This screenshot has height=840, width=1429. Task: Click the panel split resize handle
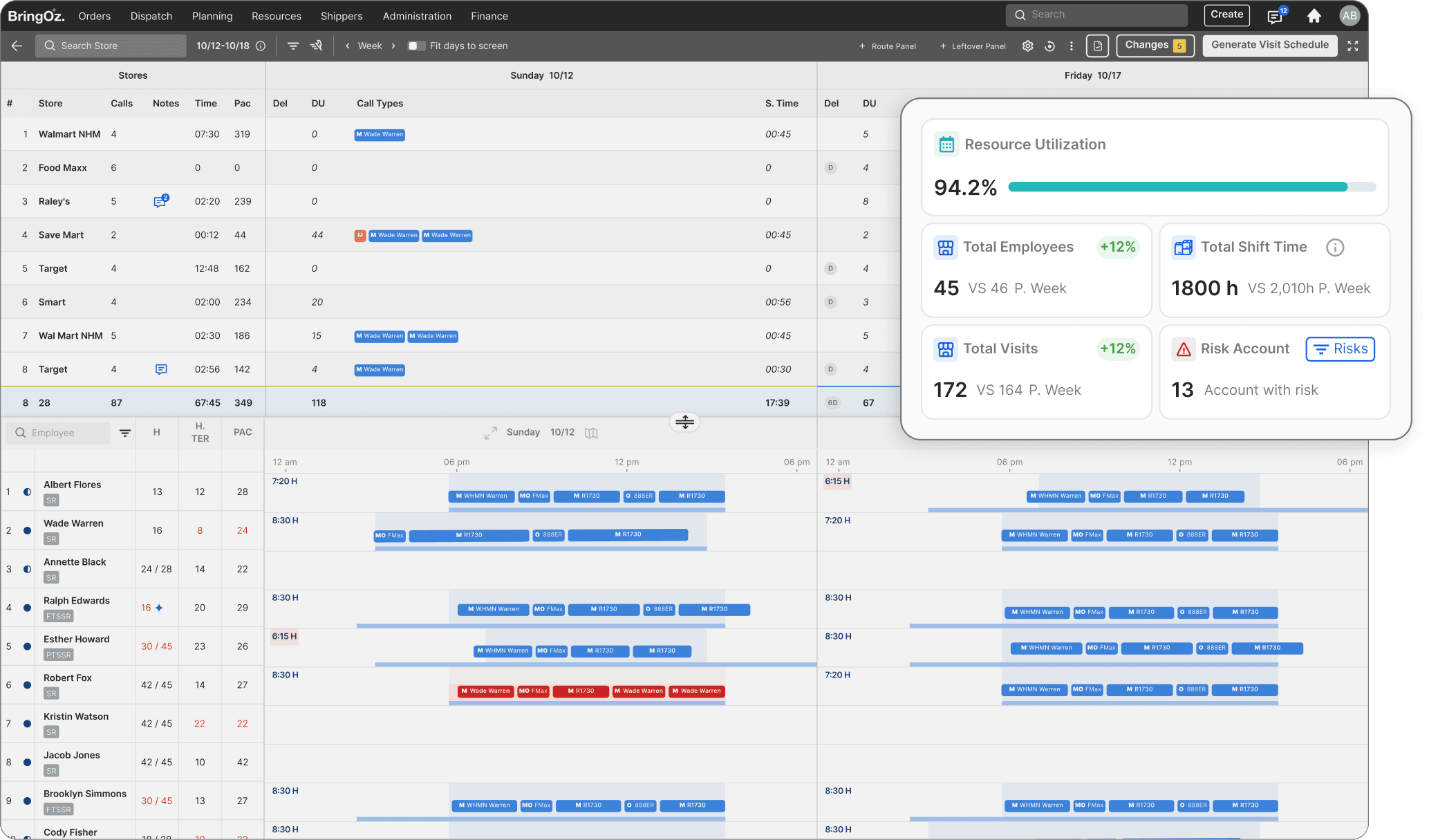click(684, 422)
